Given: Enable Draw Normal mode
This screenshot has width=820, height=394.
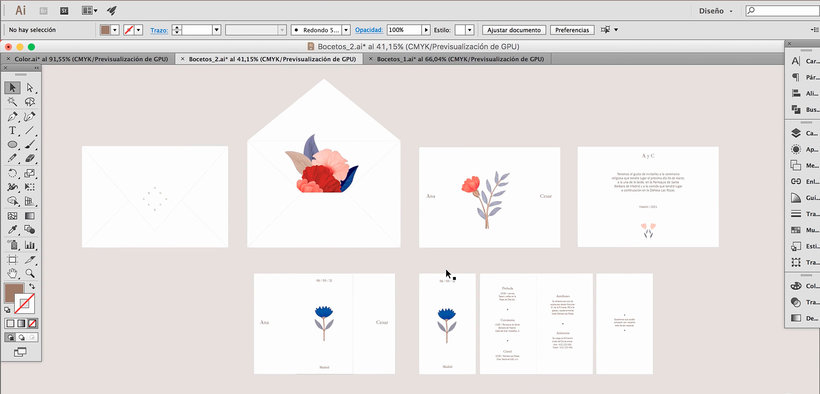Looking at the screenshot, I should click(x=10, y=337).
